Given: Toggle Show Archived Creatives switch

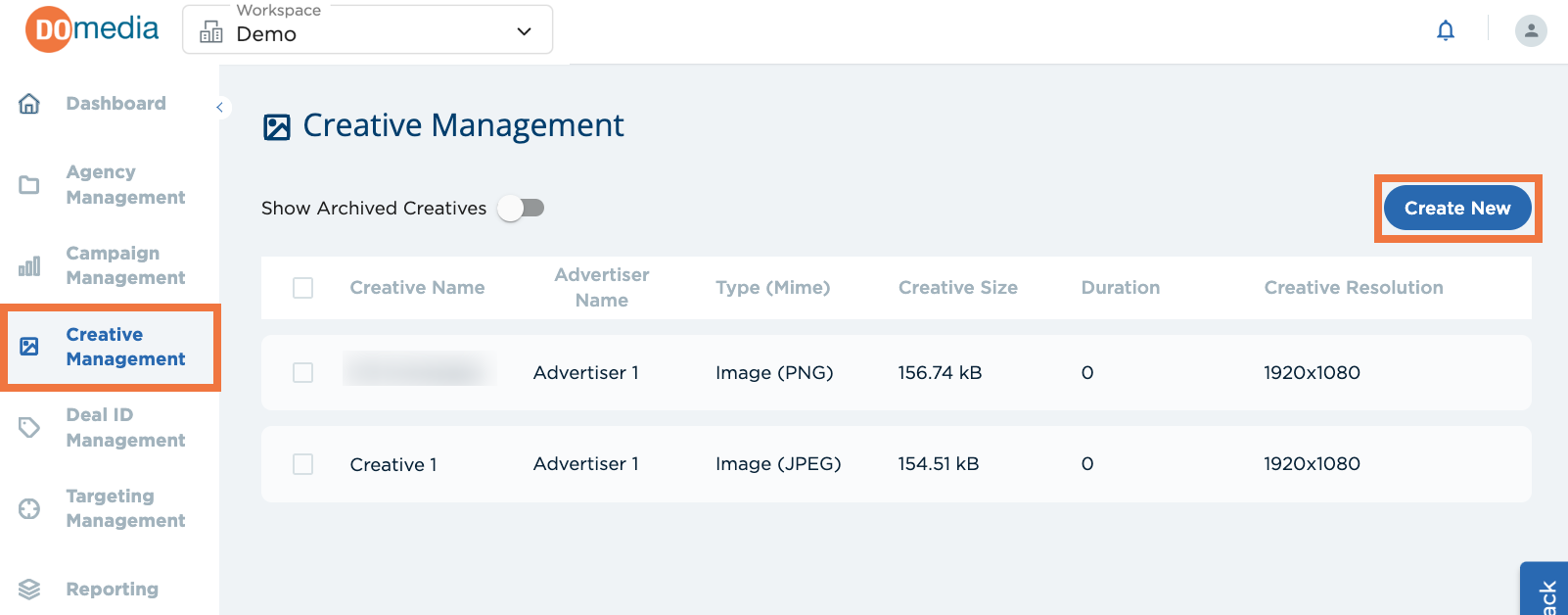Looking at the screenshot, I should [521, 208].
